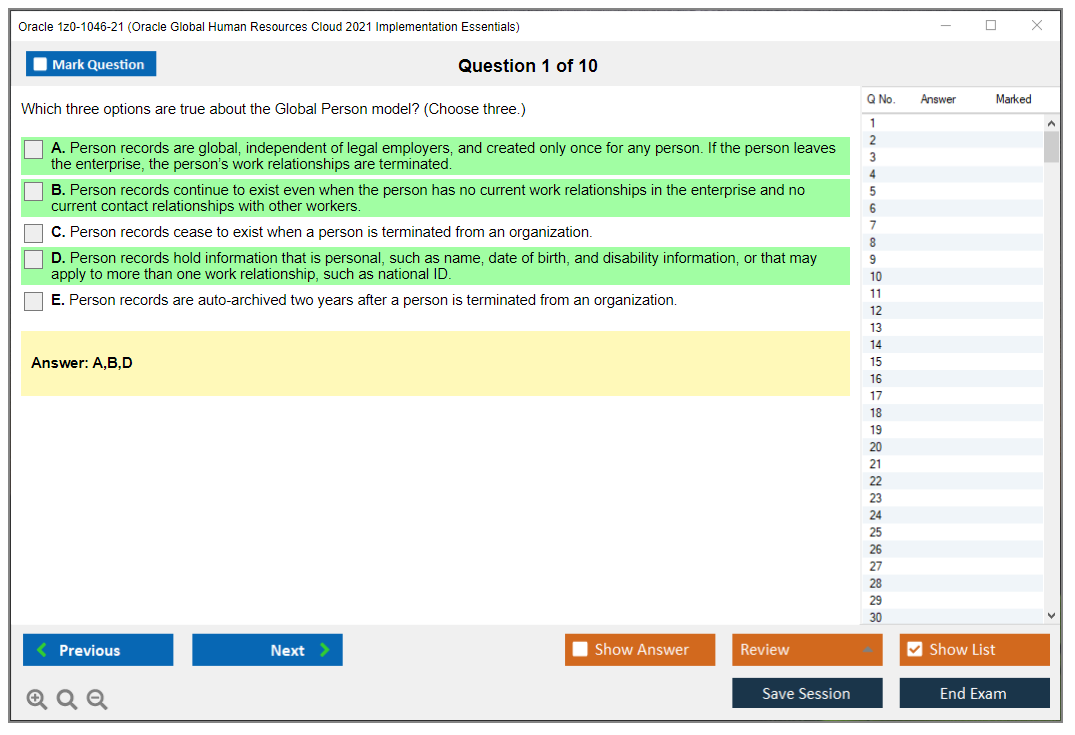The height and width of the screenshot is (735, 1075).
Task: Select question 19 in the list
Action: point(952,431)
